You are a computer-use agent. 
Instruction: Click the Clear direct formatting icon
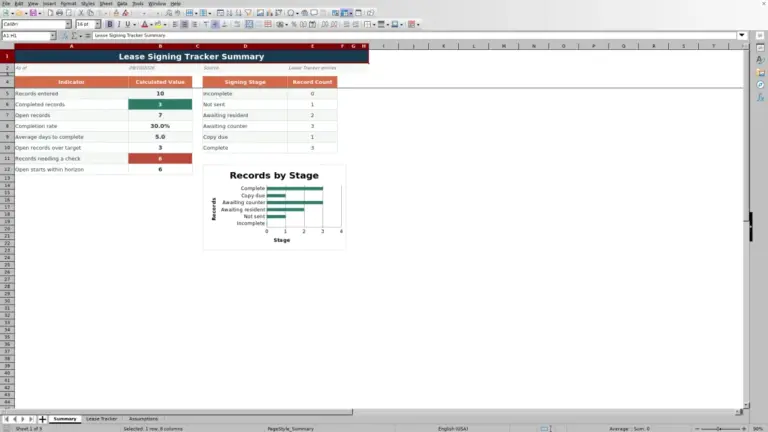click(x=125, y=13)
